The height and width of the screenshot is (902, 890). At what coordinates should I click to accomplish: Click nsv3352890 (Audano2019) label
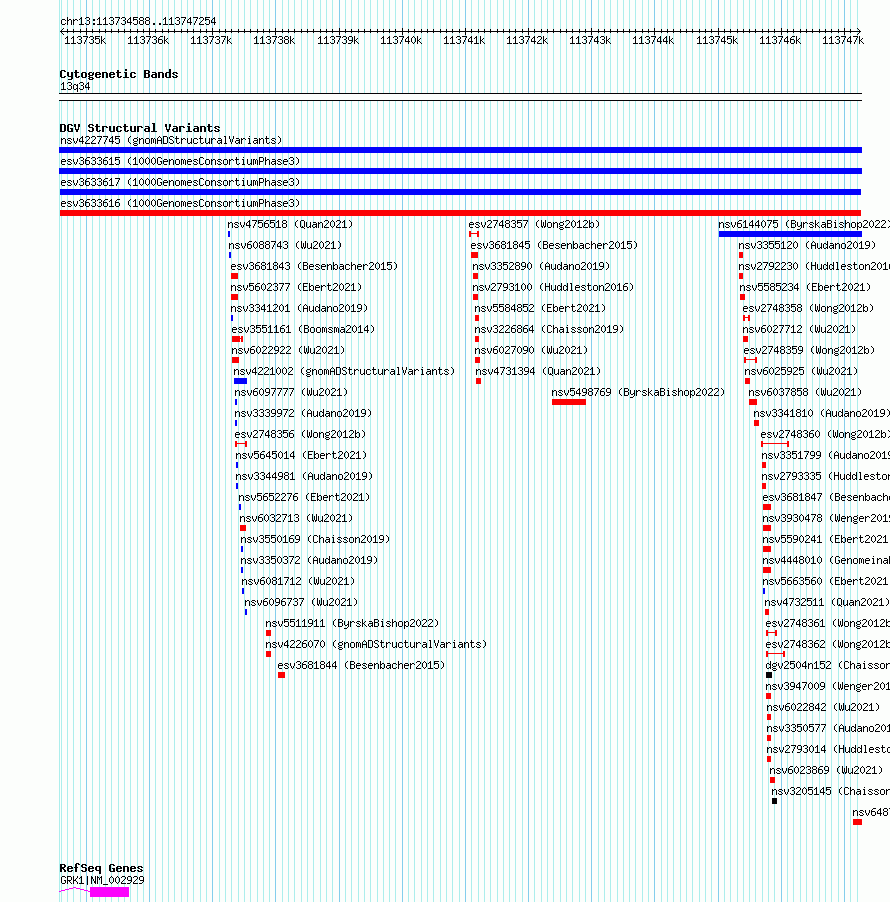click(541, 266)
